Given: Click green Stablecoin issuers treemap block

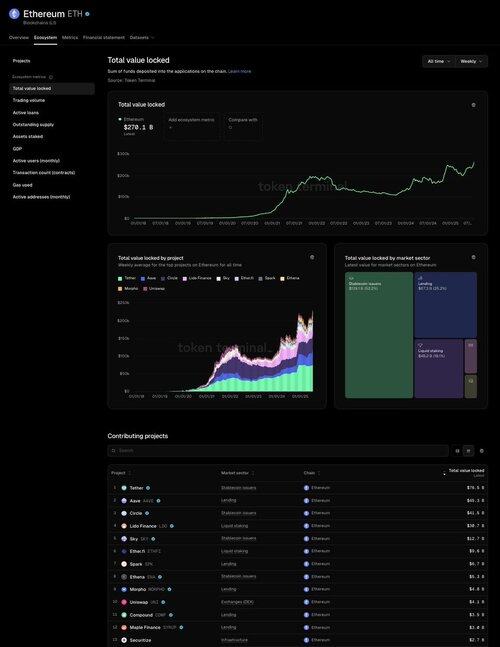Looking at the screenshot, I should click(x=379, y=335).
